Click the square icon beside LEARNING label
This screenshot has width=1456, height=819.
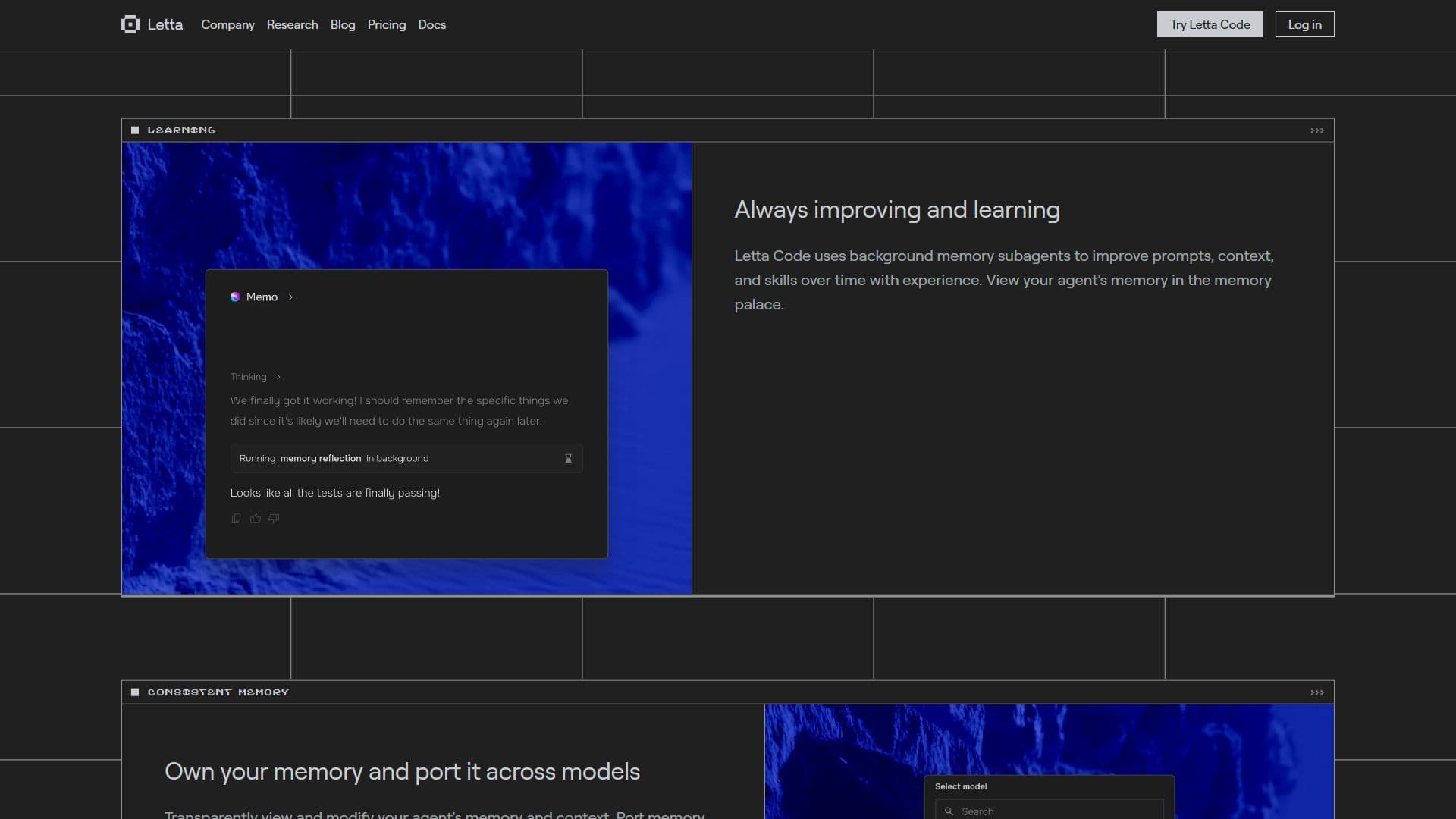point(135,130)
